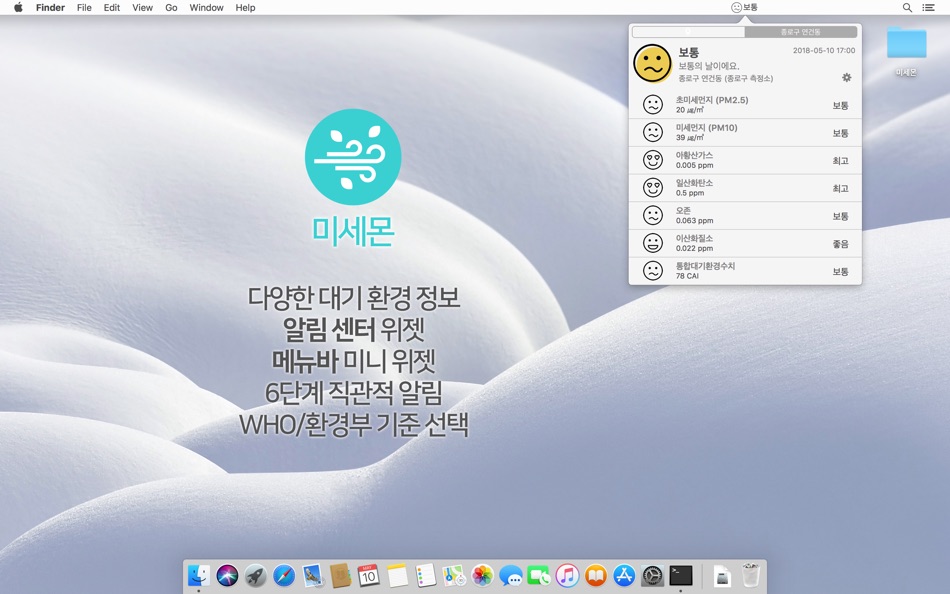Screen dimensions: 950x594
Task: Click the face icon in the PM10 row
Action: coord(653,133)
